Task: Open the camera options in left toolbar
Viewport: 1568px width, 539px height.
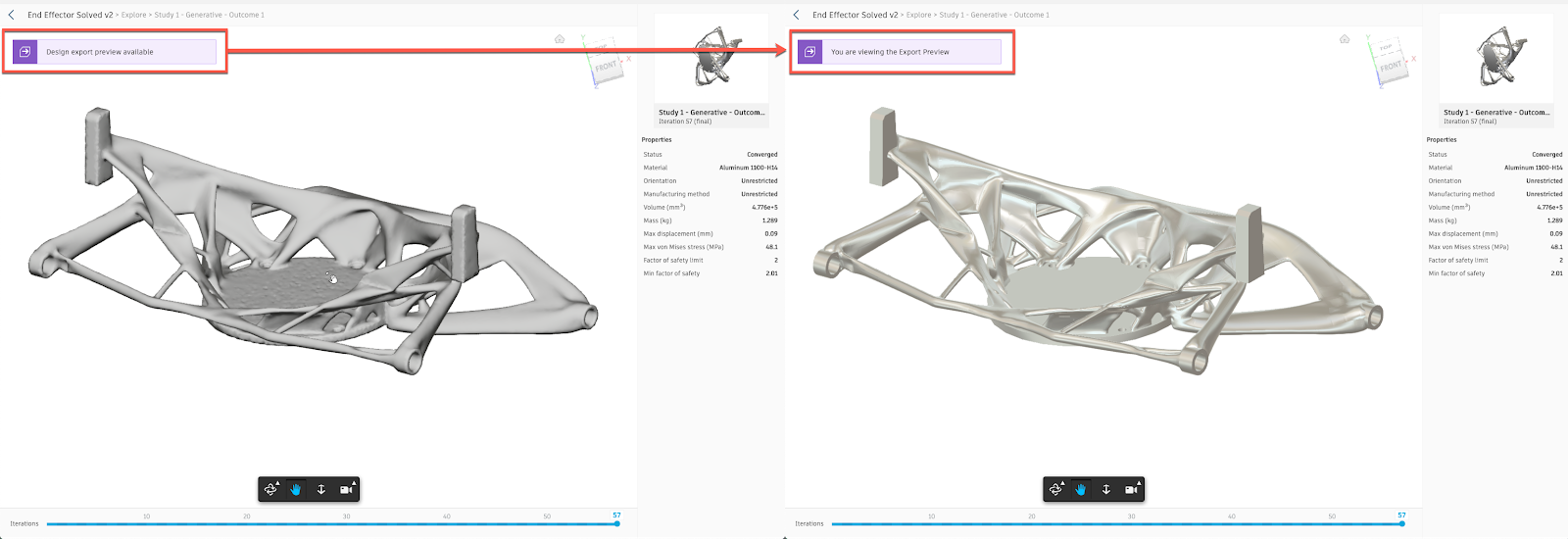Action: point(347,489)
